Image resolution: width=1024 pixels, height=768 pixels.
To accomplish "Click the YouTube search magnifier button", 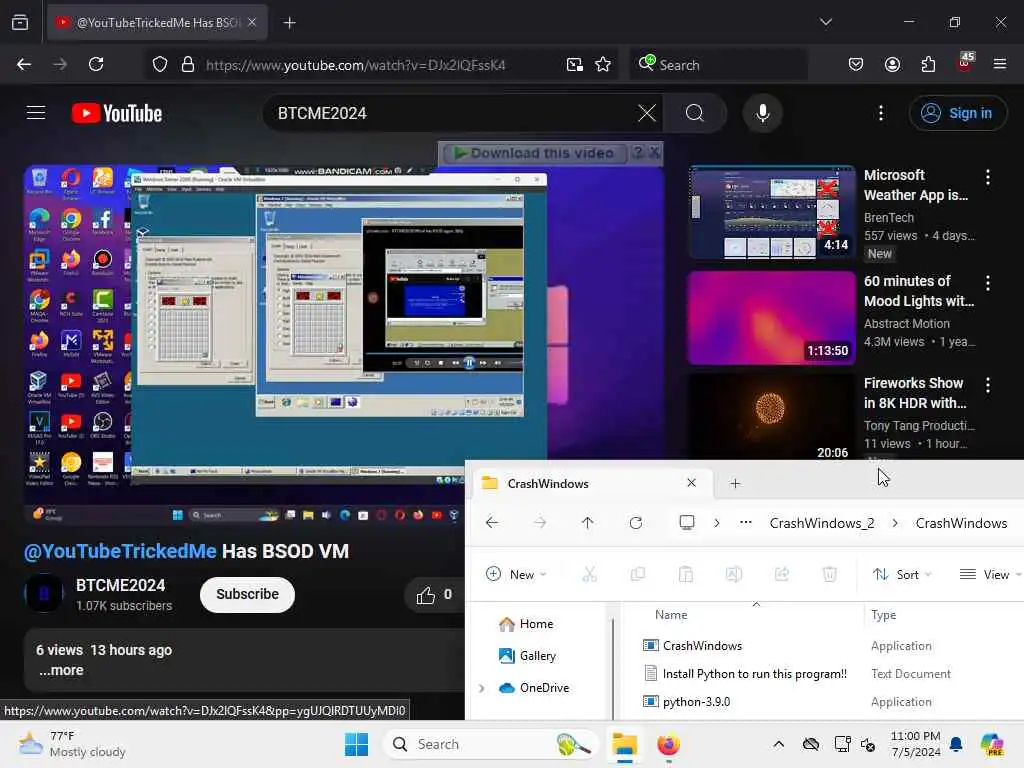I will coord(695,113).
